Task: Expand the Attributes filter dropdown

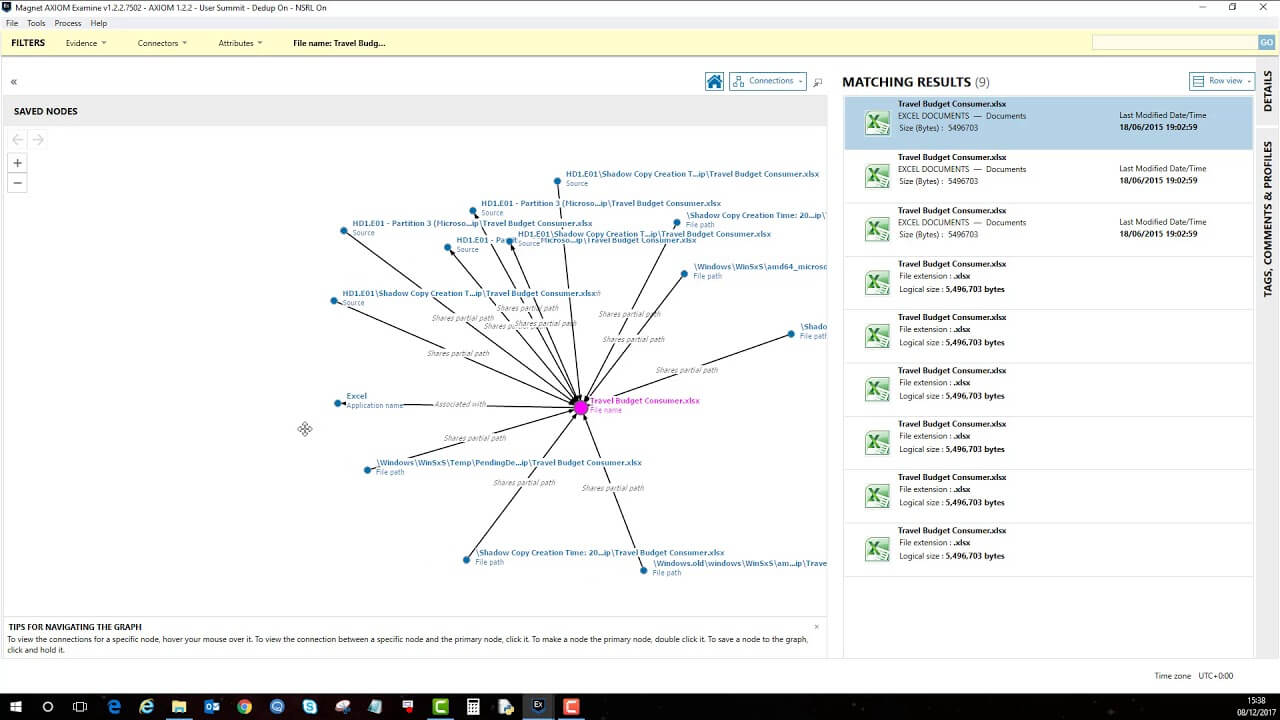Action: pos(240,43)
